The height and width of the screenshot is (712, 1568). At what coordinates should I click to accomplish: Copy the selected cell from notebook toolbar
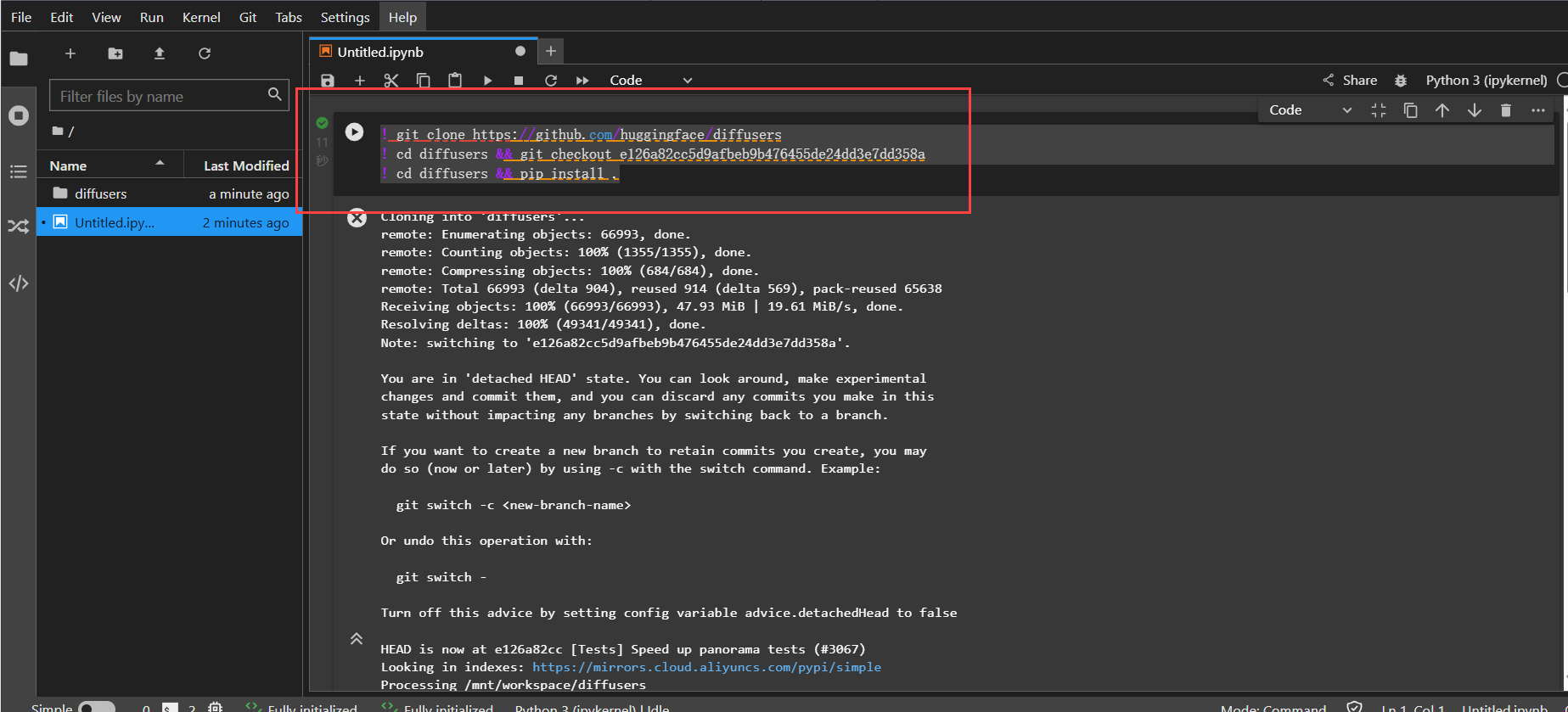pos(423,81)
